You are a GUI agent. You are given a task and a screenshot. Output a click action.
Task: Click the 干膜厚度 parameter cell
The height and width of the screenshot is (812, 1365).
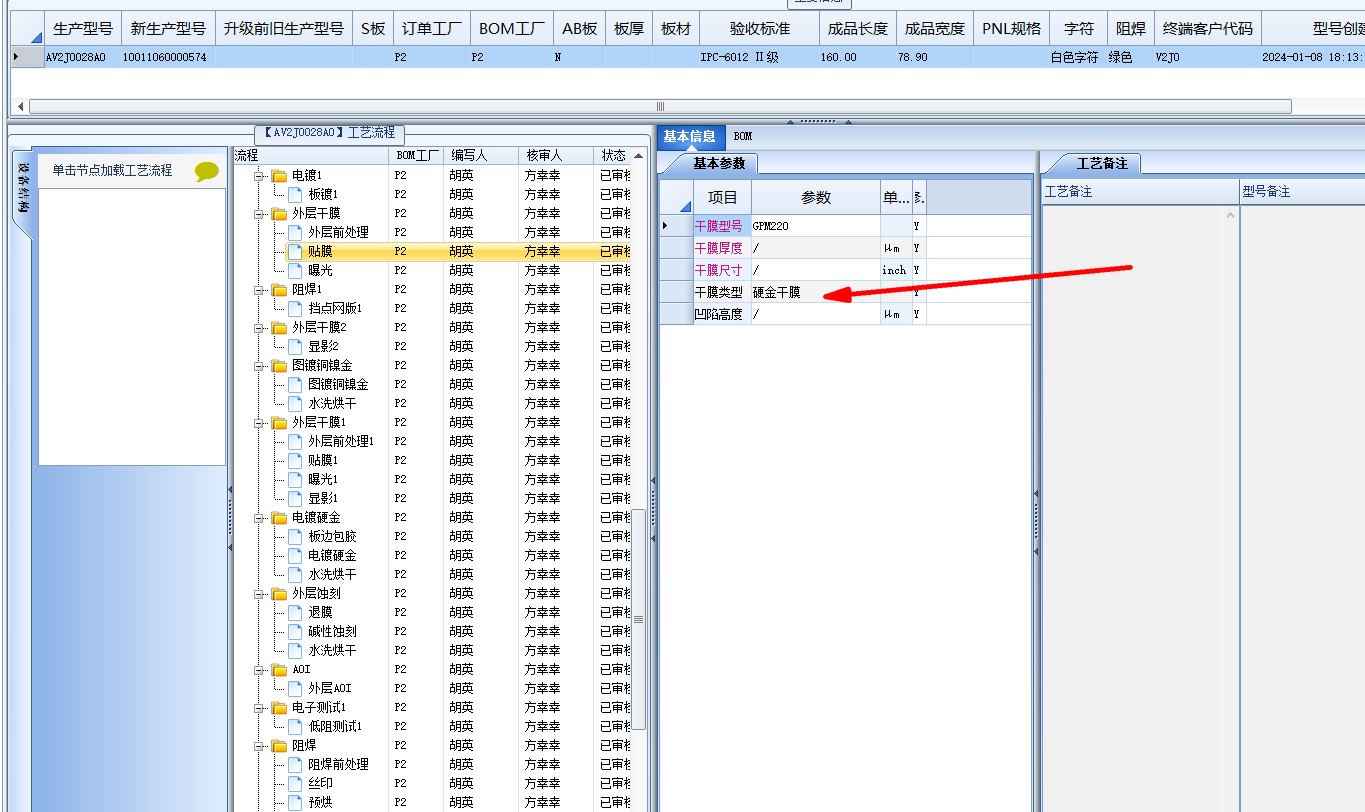(815, 248)
